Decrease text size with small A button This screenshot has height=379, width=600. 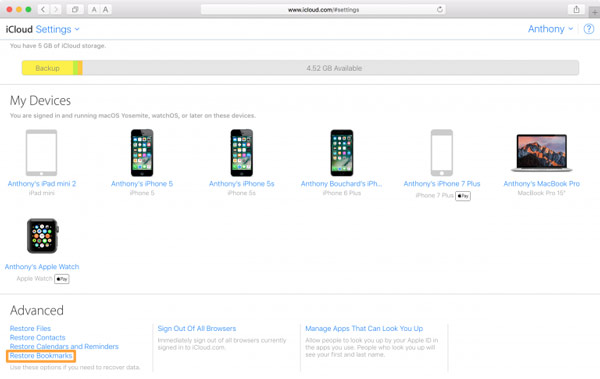point(94,9)
